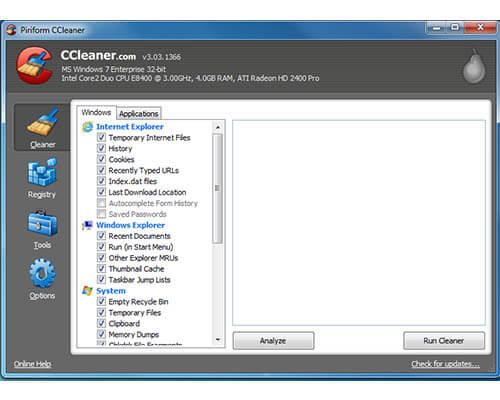This screenshot has width=500, height=400.
Task: Uncheck Empty Recycle Bin checkbox
Action: pos(101,302)
